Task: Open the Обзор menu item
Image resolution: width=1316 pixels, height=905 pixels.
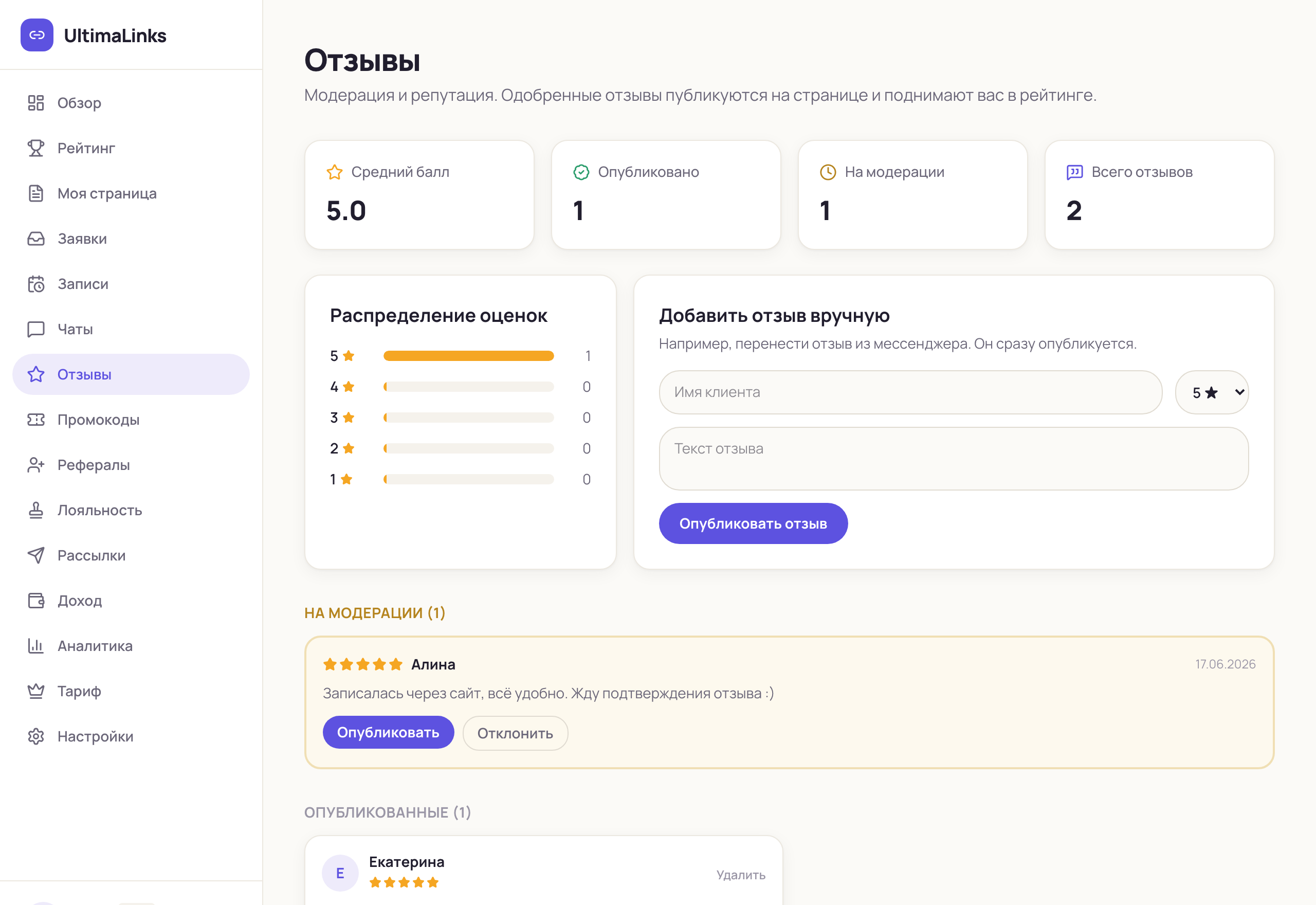Action: (x=131, y=103)
